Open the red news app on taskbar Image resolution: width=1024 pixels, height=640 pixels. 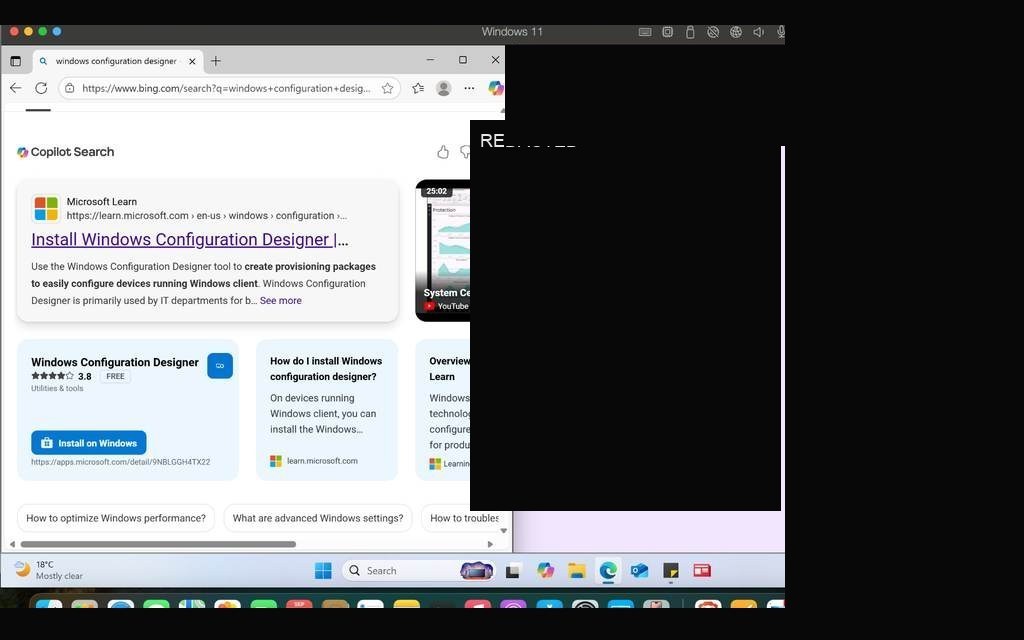click(702, 571)
